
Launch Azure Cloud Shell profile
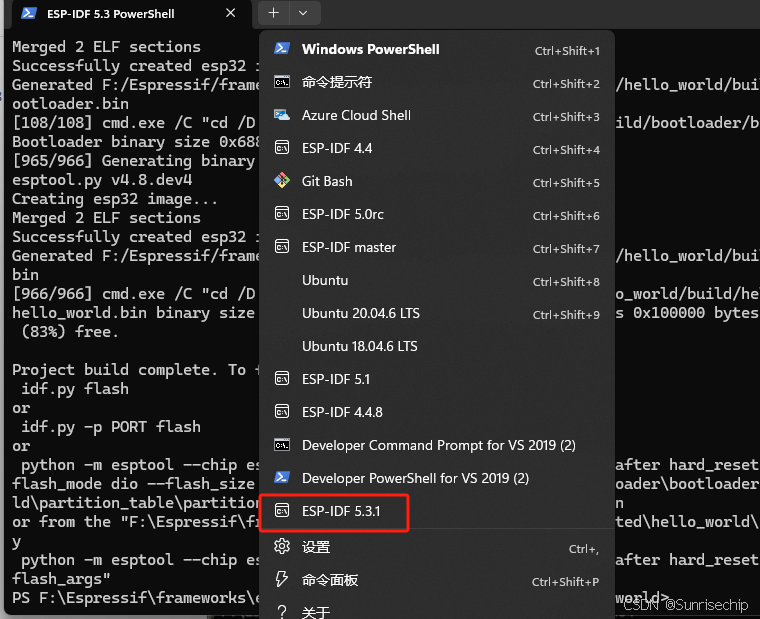click(x=437, y=115)
